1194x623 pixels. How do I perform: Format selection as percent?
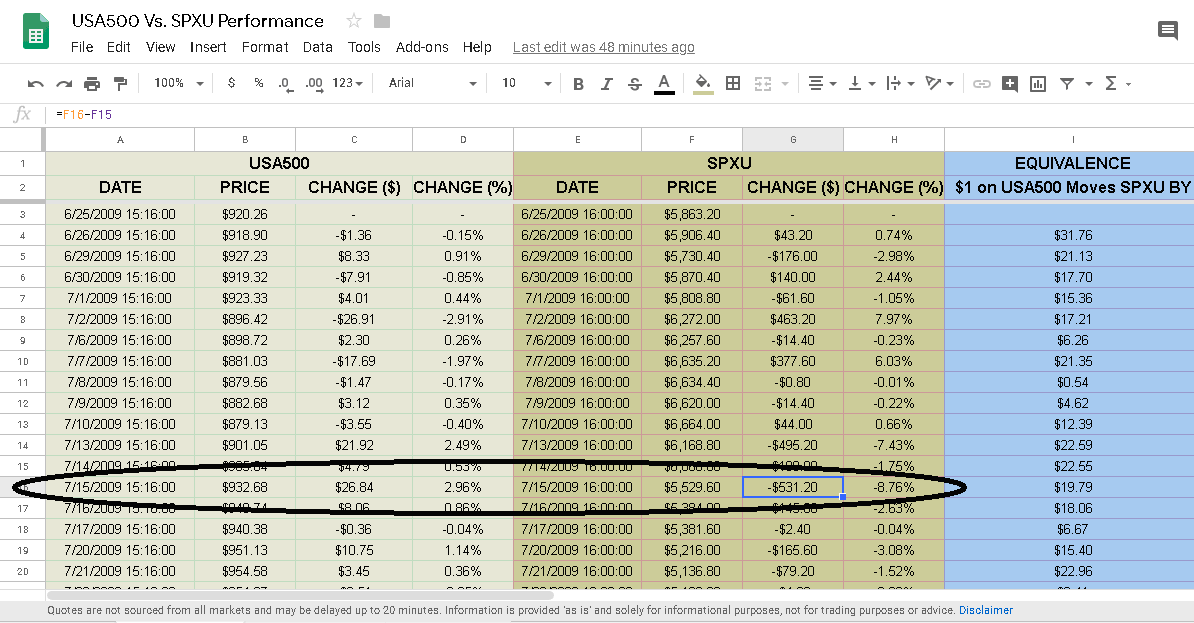tap(259, 83)
